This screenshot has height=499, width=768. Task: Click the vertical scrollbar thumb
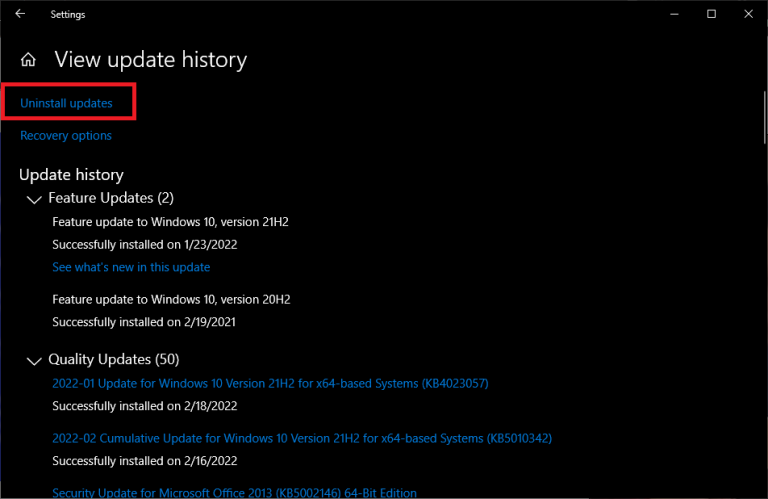[x=764, y=118]
